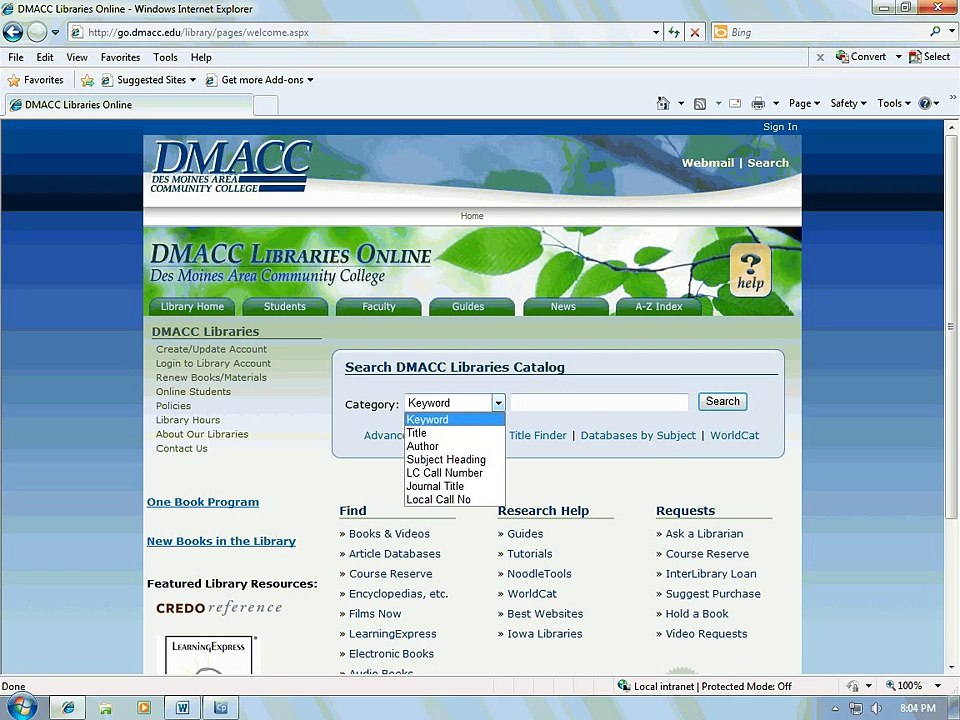This screenshot has width=960, height=720.
Task: Open Favorites star button
Action: [36, 80]
